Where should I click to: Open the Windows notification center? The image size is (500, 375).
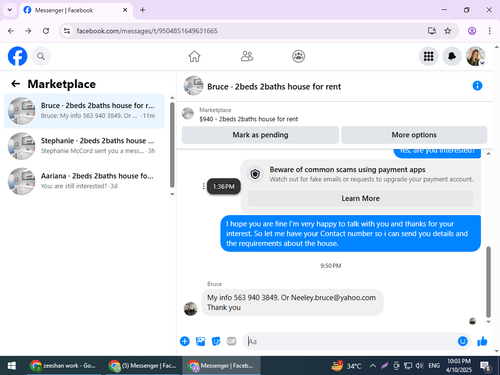485,366
